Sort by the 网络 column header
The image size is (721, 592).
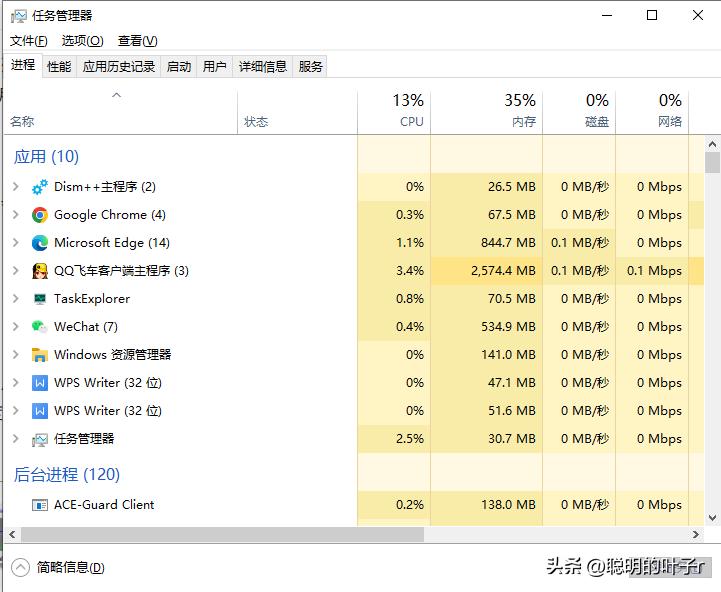(652, 113)
